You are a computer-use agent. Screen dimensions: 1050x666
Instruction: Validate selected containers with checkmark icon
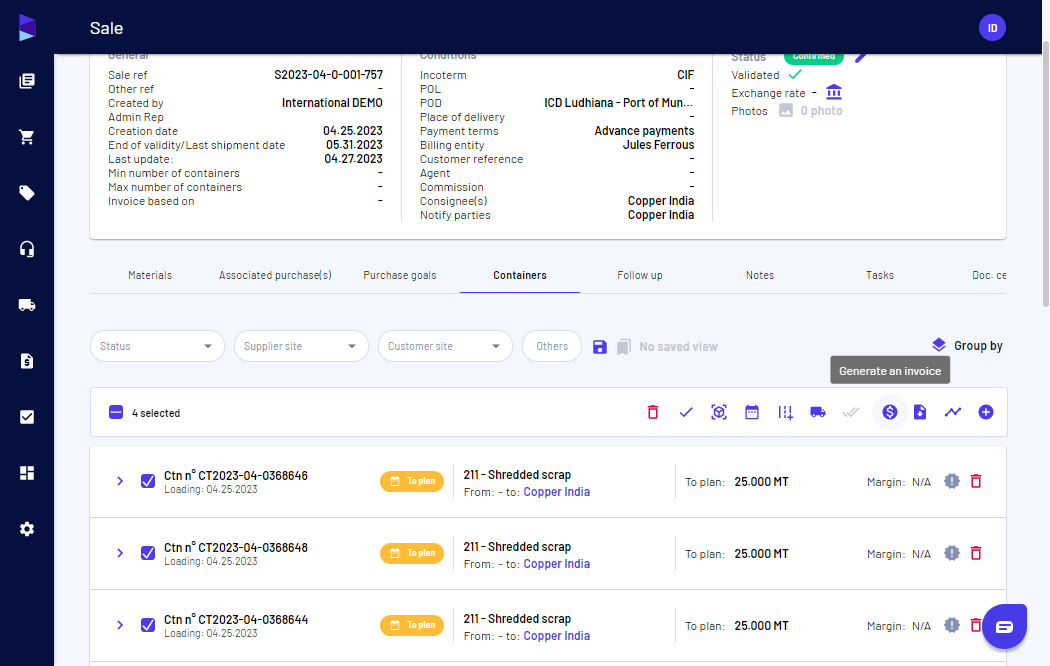click(x=686, y=412)
